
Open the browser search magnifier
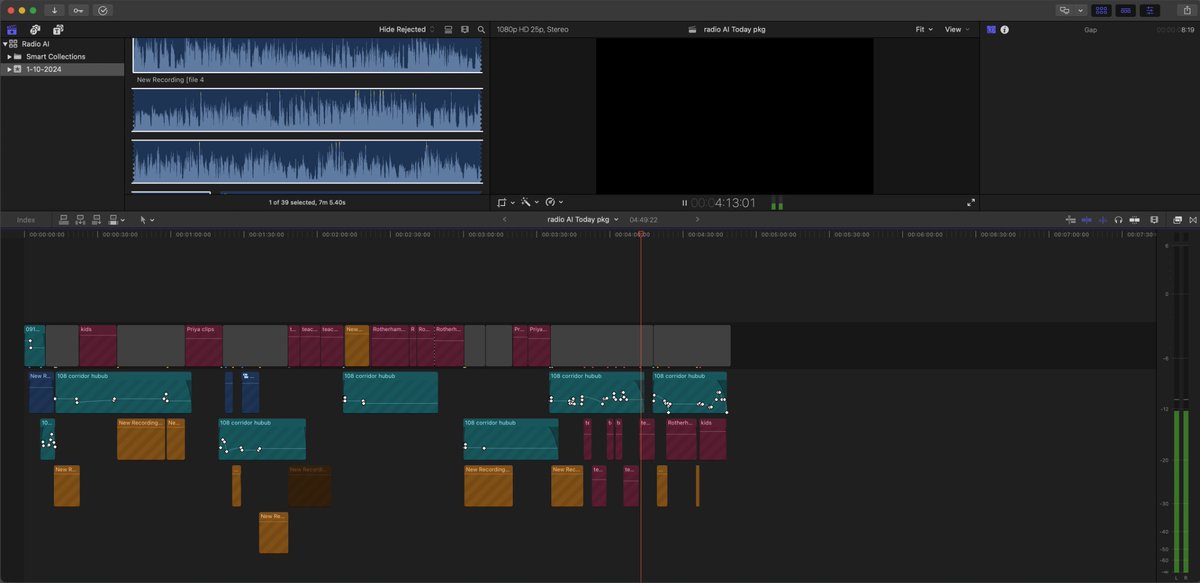click(481, 30)
